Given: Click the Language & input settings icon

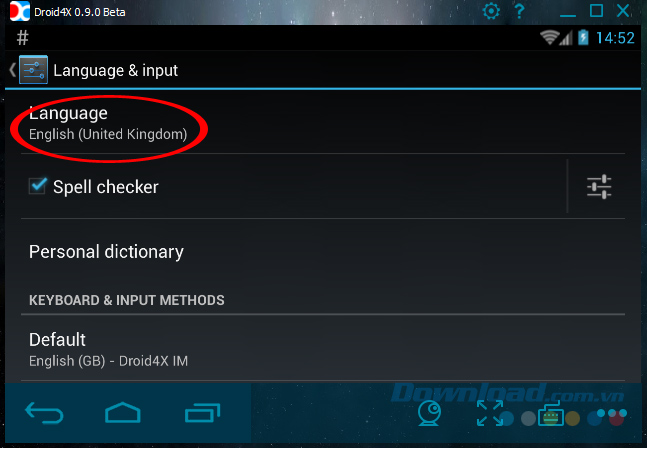Looking at the screenshot, I should pos(33,70).
